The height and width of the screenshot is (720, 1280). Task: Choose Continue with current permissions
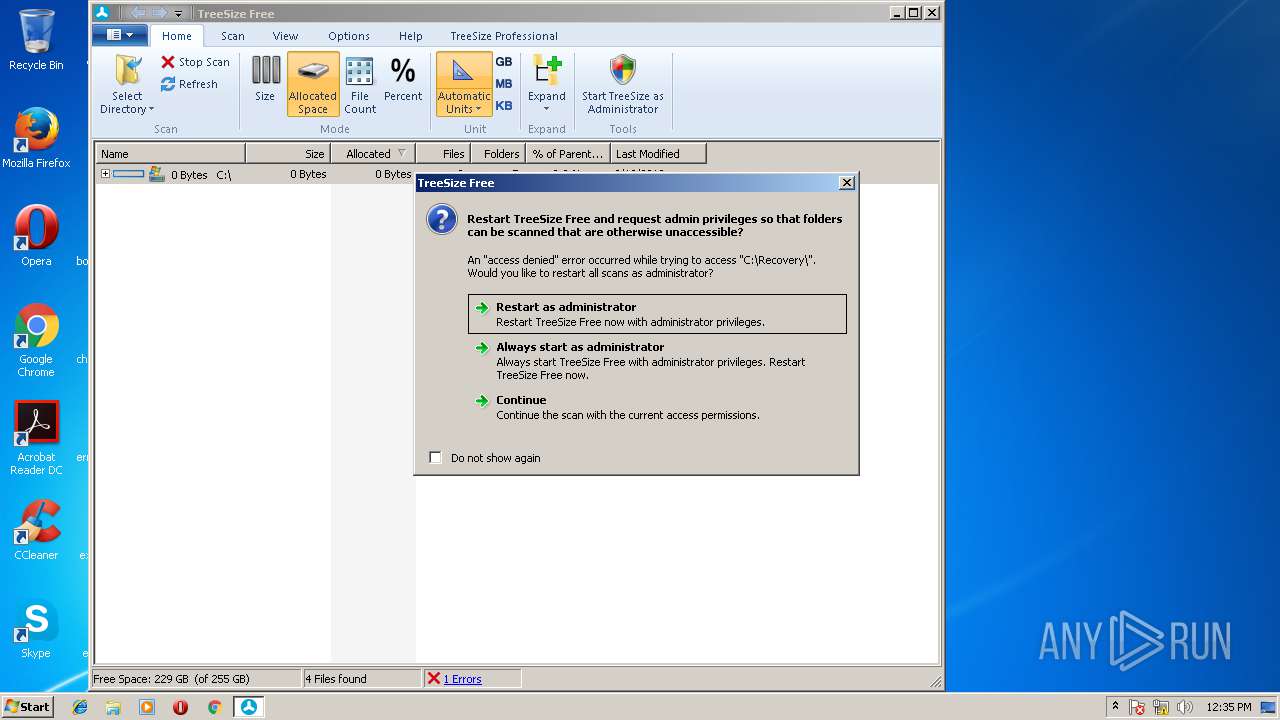pos(657,407)
